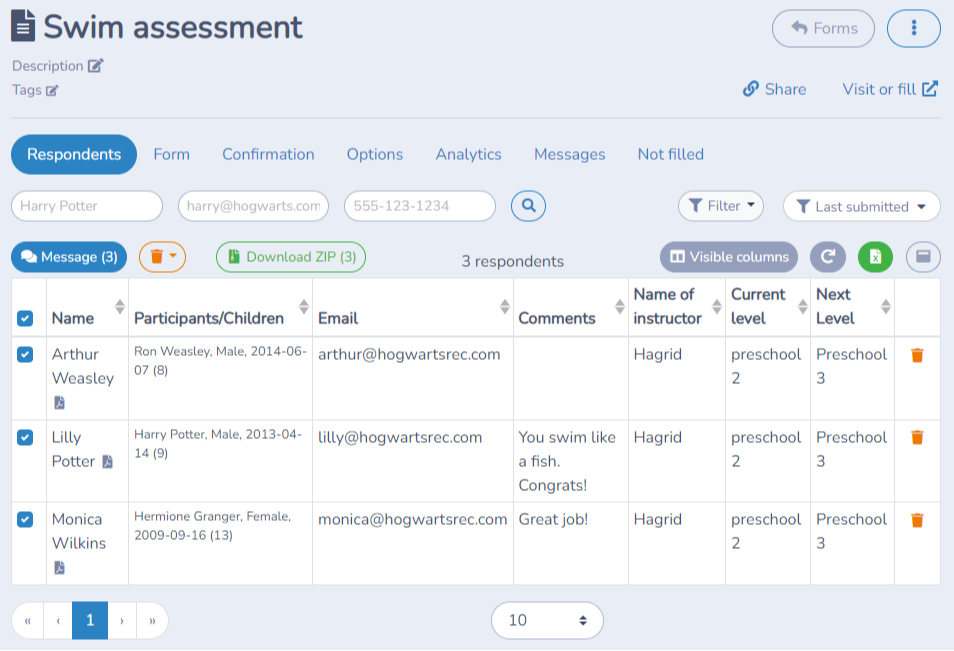Viewport: 954px width, 651px height.
Task: Click the edit Description pencil icon
Action: (x=96, y=66)
